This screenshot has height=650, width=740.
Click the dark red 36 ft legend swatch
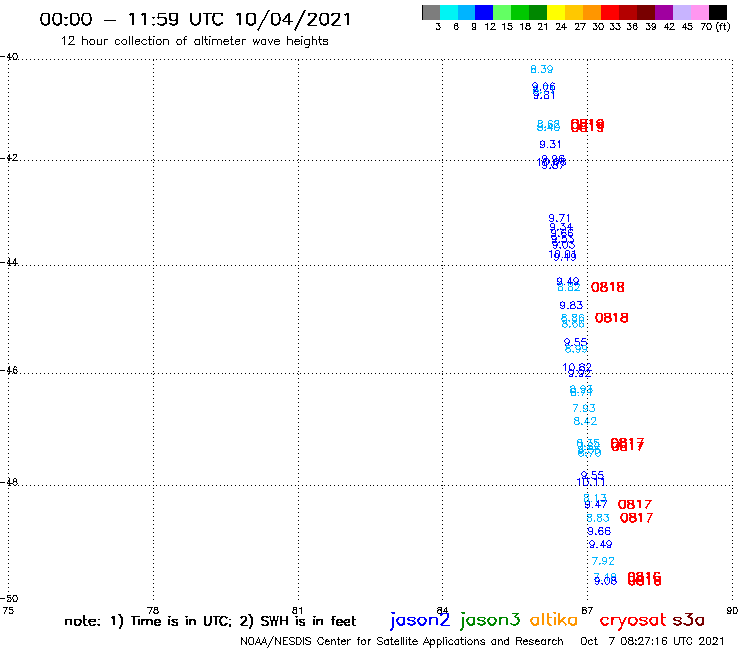tap(628, 12)
